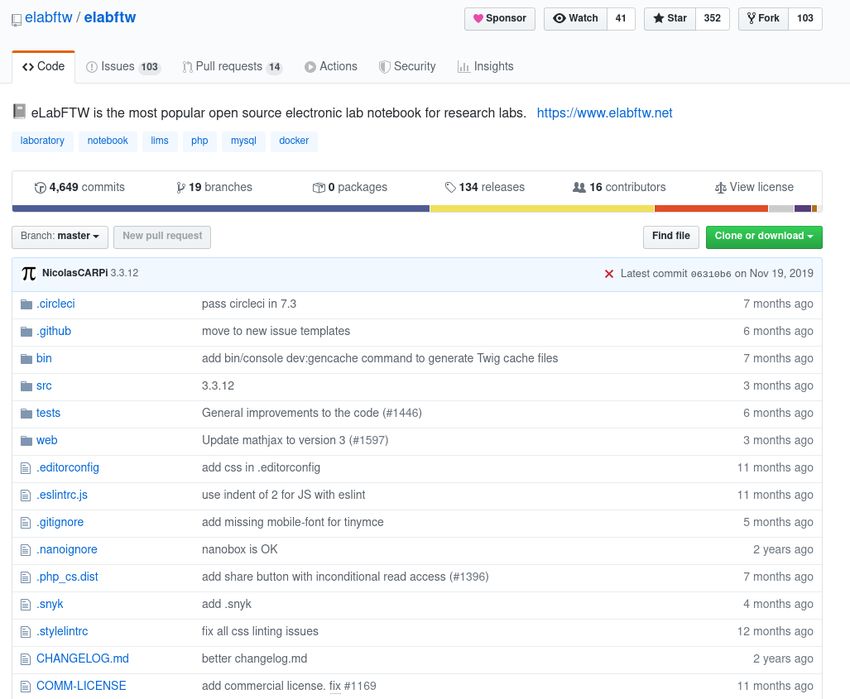Open the Issues tab

123,67
